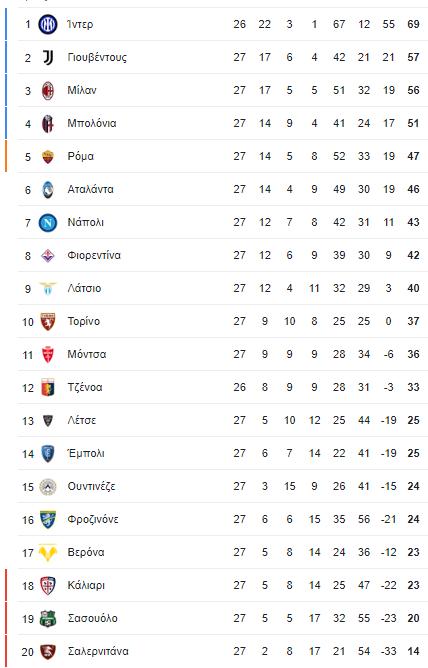
Task: Select the Genoa club crest
Action: click(x=48, y=388)
